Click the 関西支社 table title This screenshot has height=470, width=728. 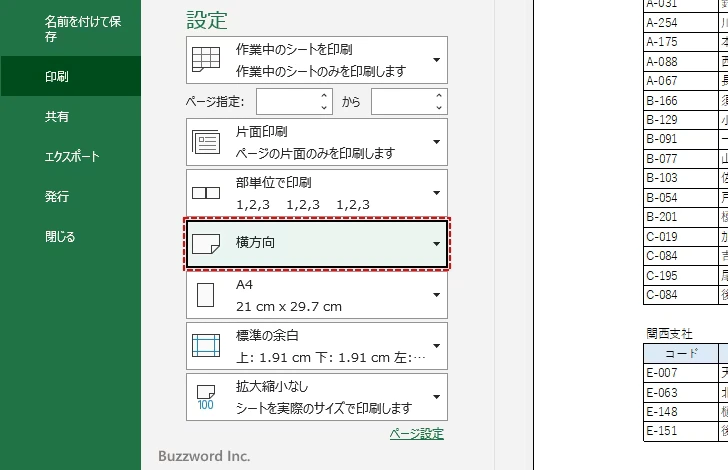(x=669, y=333)
